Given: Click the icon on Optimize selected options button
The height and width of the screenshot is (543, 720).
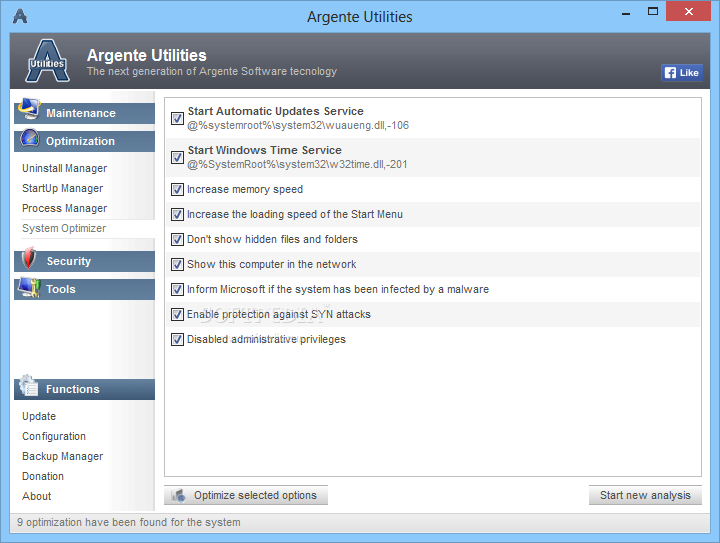Looking at the screenshot, I should tap(178, 495).
